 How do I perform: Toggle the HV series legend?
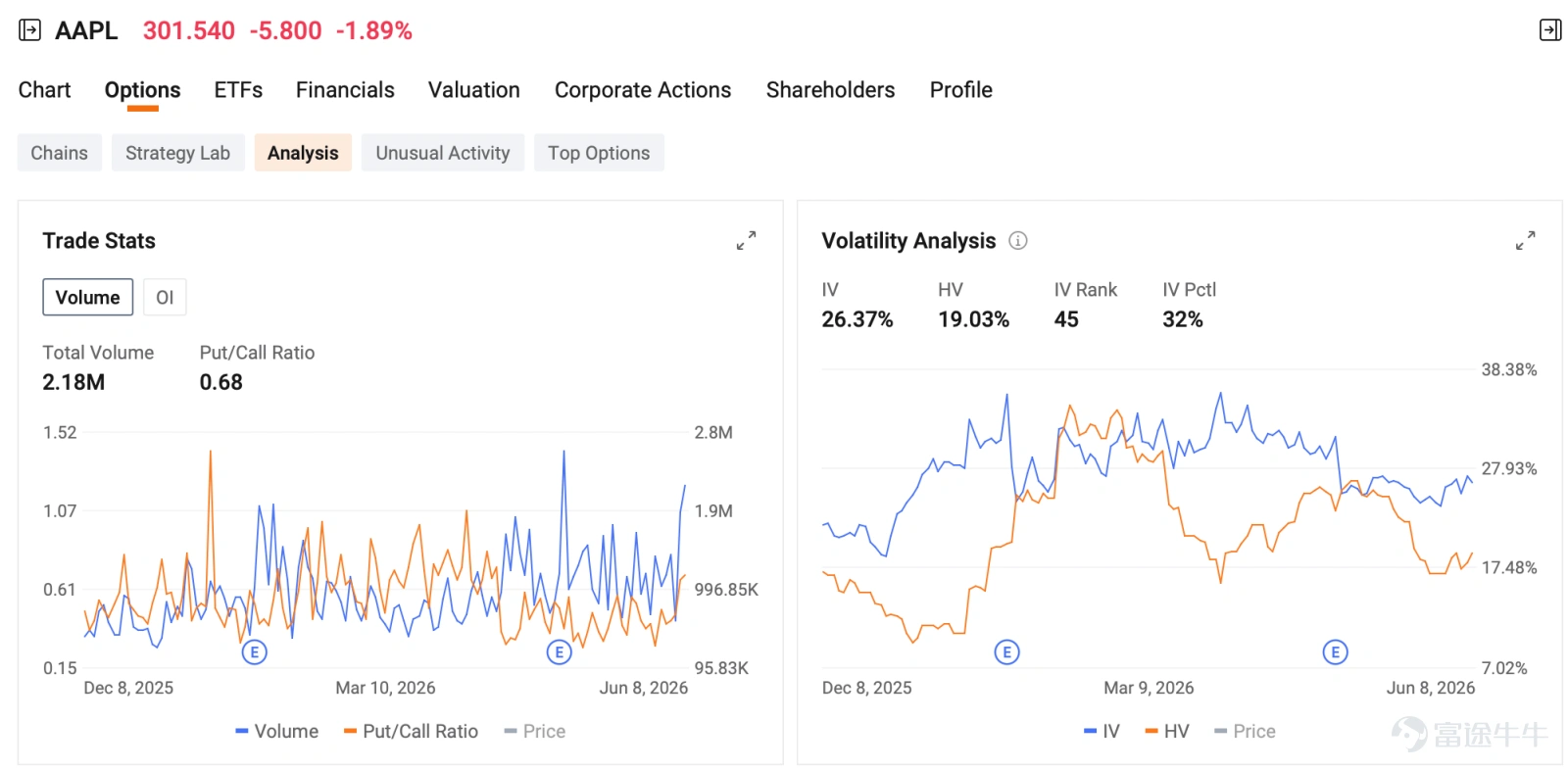[x=1166, y=731]
